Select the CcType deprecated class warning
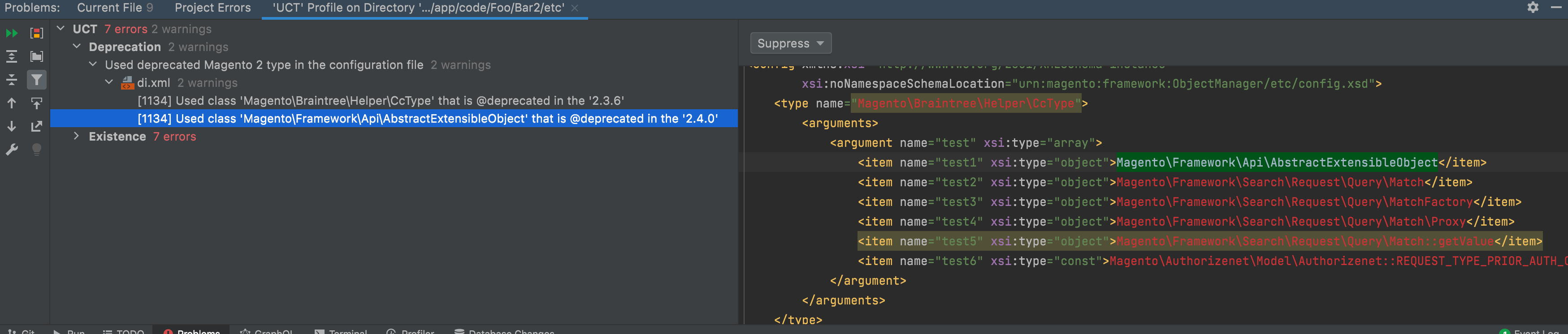This screenshot has height=334, width=1568. point(381,101)
